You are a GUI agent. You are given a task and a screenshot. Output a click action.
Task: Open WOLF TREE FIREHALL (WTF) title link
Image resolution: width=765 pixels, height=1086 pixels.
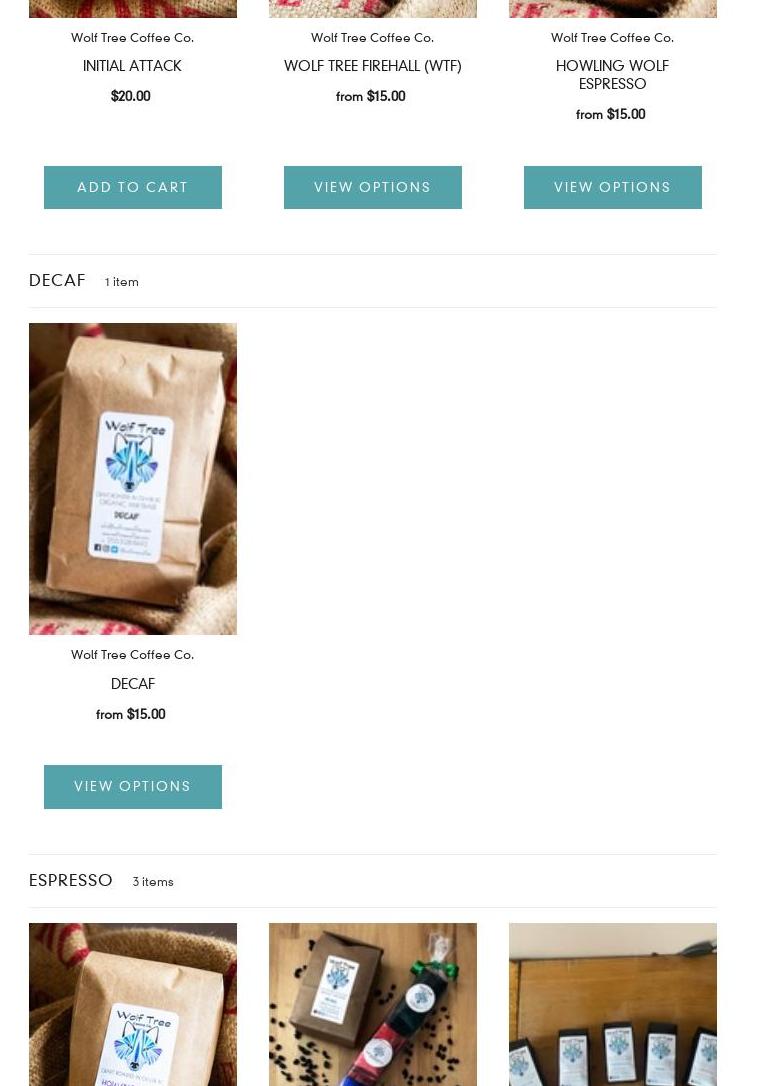pos(372,66)
